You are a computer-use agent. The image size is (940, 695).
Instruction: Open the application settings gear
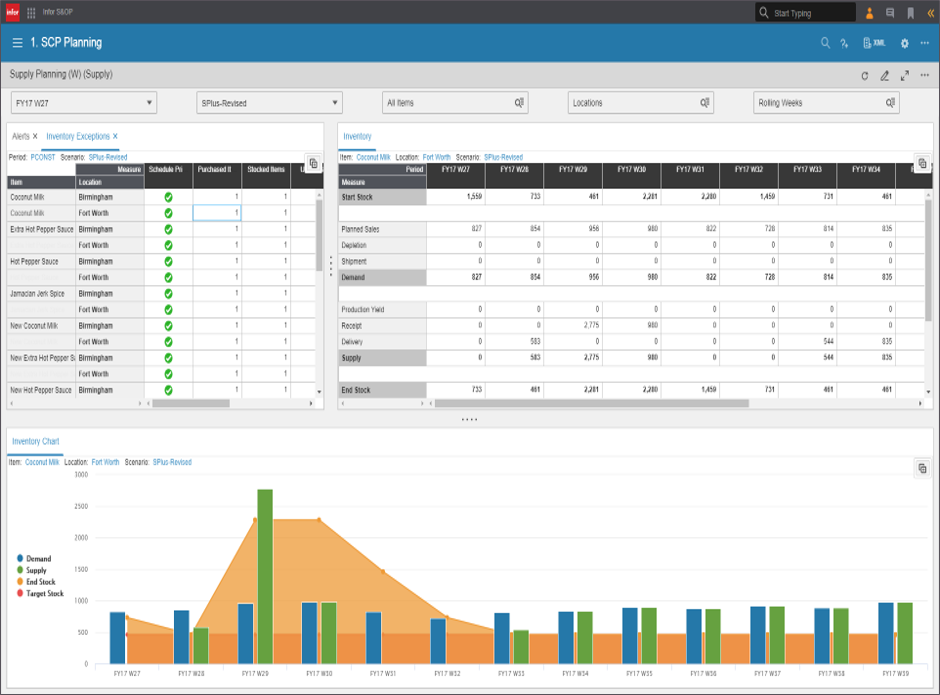pyautogui.click(x=904, y=44)
